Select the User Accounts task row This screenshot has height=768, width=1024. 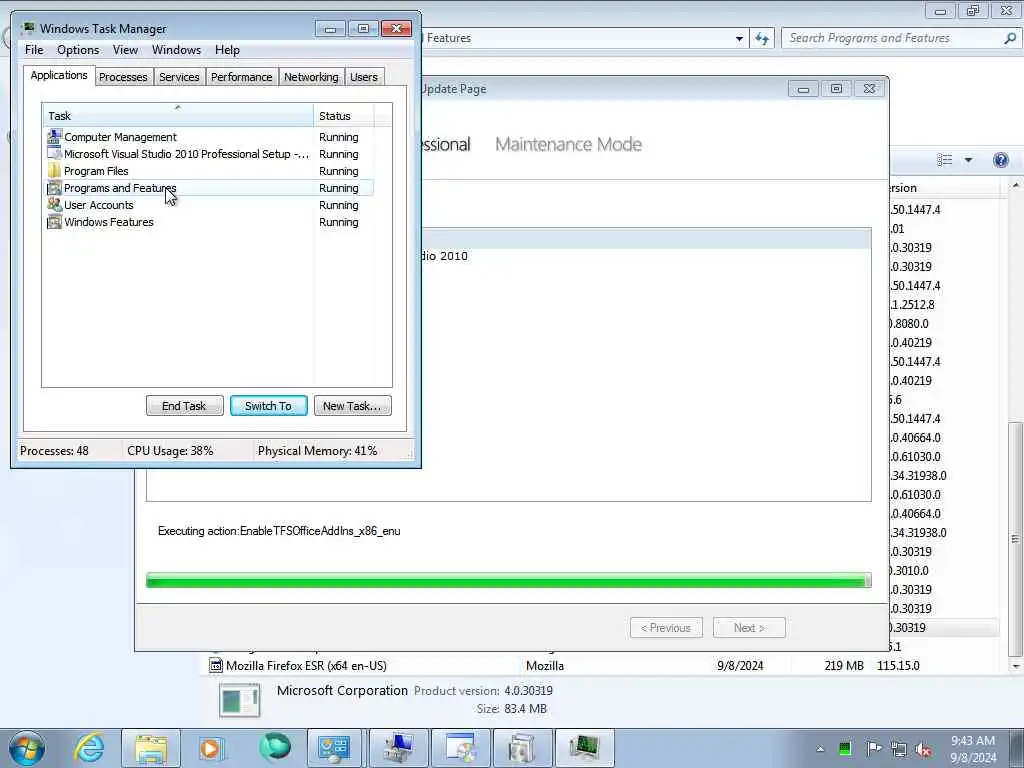click(x=209, y=205)
